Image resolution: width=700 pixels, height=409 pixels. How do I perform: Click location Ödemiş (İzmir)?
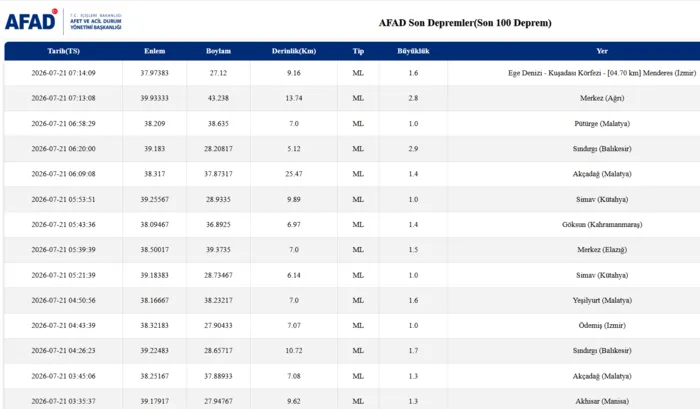[x=602, y=326]
